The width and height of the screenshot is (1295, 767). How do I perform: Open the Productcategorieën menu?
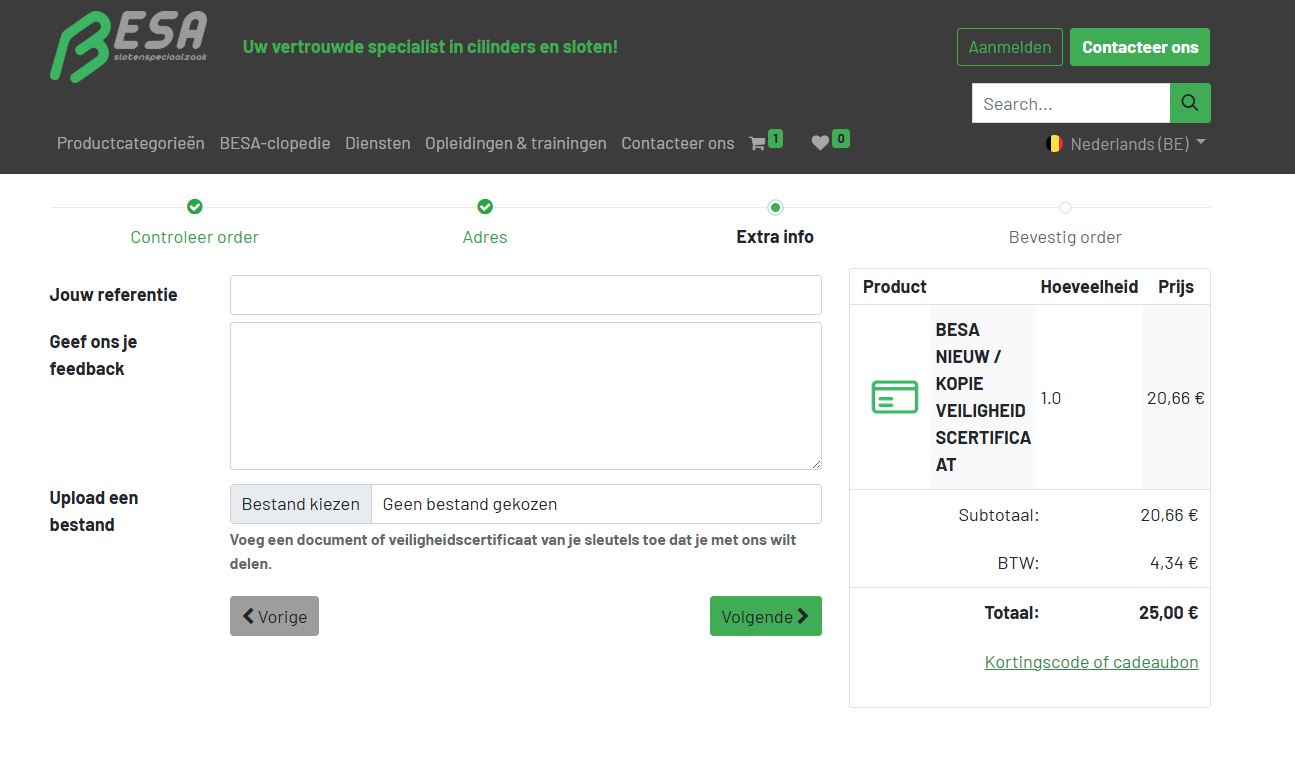130,143
